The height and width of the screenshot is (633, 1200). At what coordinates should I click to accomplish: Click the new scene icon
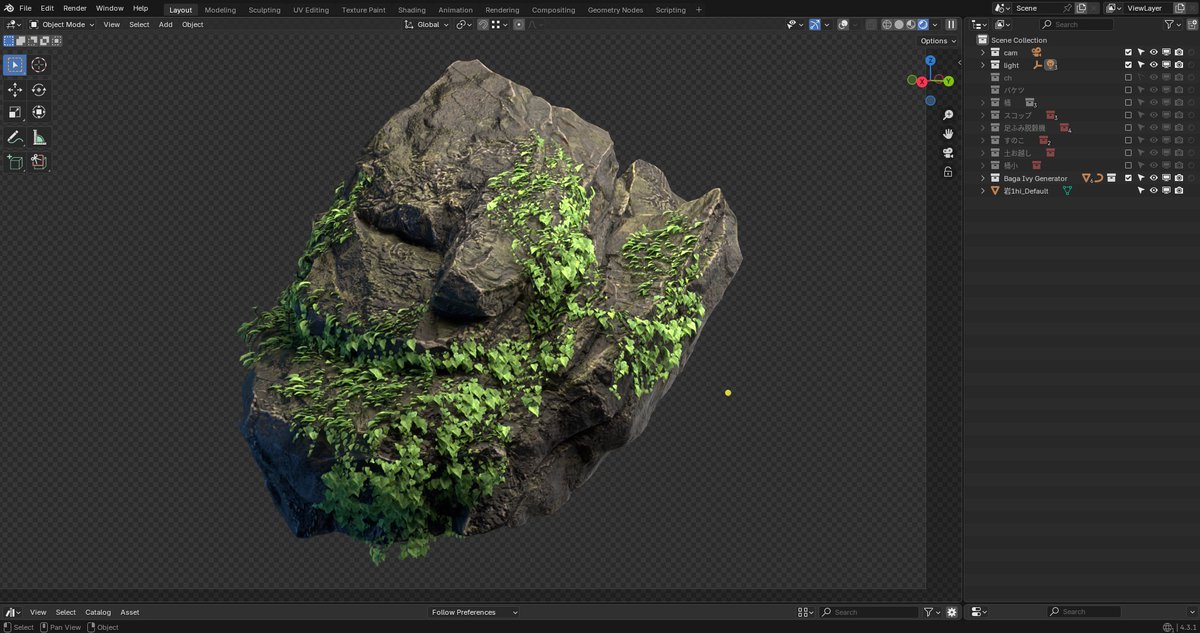pos(1081,8)
